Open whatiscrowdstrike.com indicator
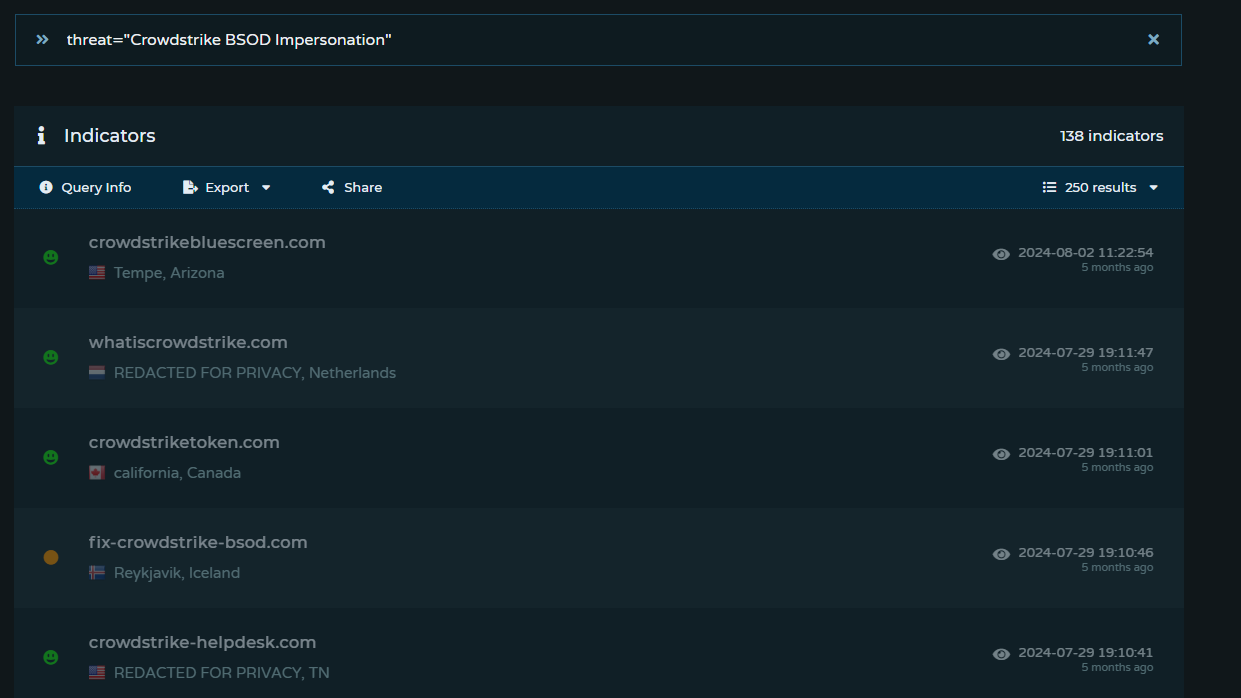 188,342
